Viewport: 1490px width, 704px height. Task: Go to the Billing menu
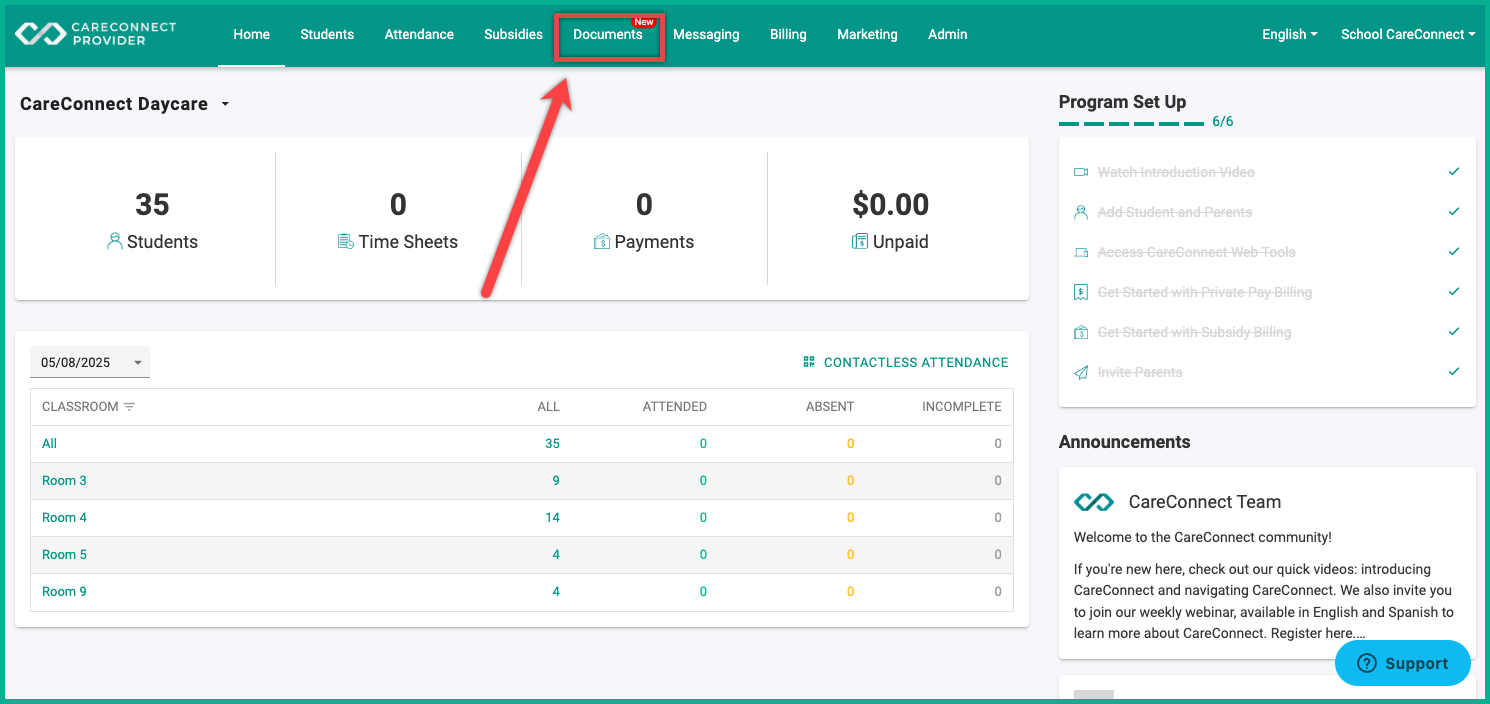(x=788, y=34)
